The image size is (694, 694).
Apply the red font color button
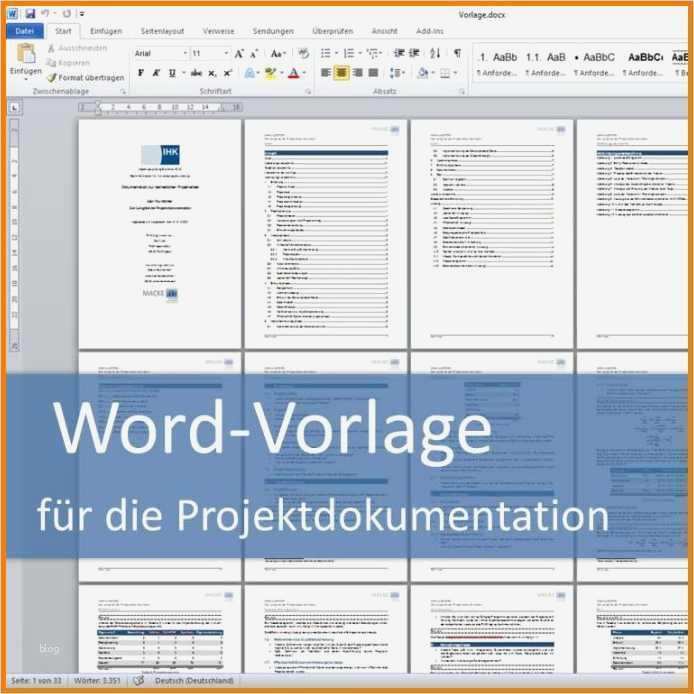(294, 73)
